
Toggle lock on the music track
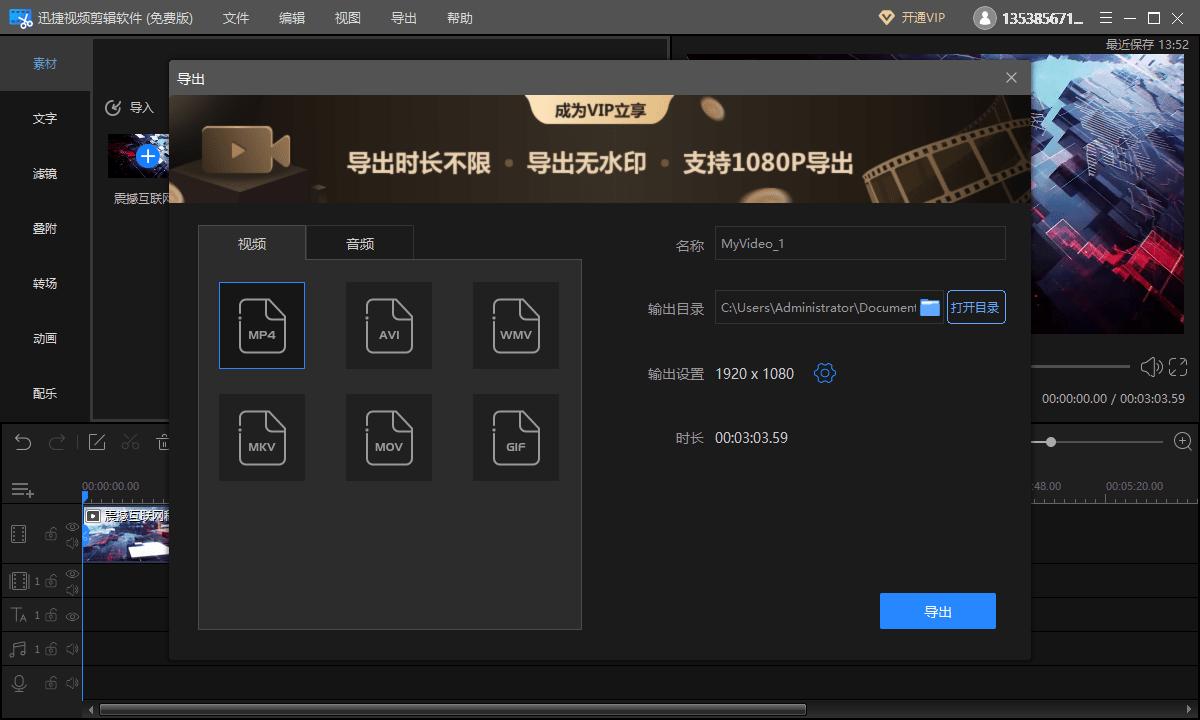click(x=51, y=650)
